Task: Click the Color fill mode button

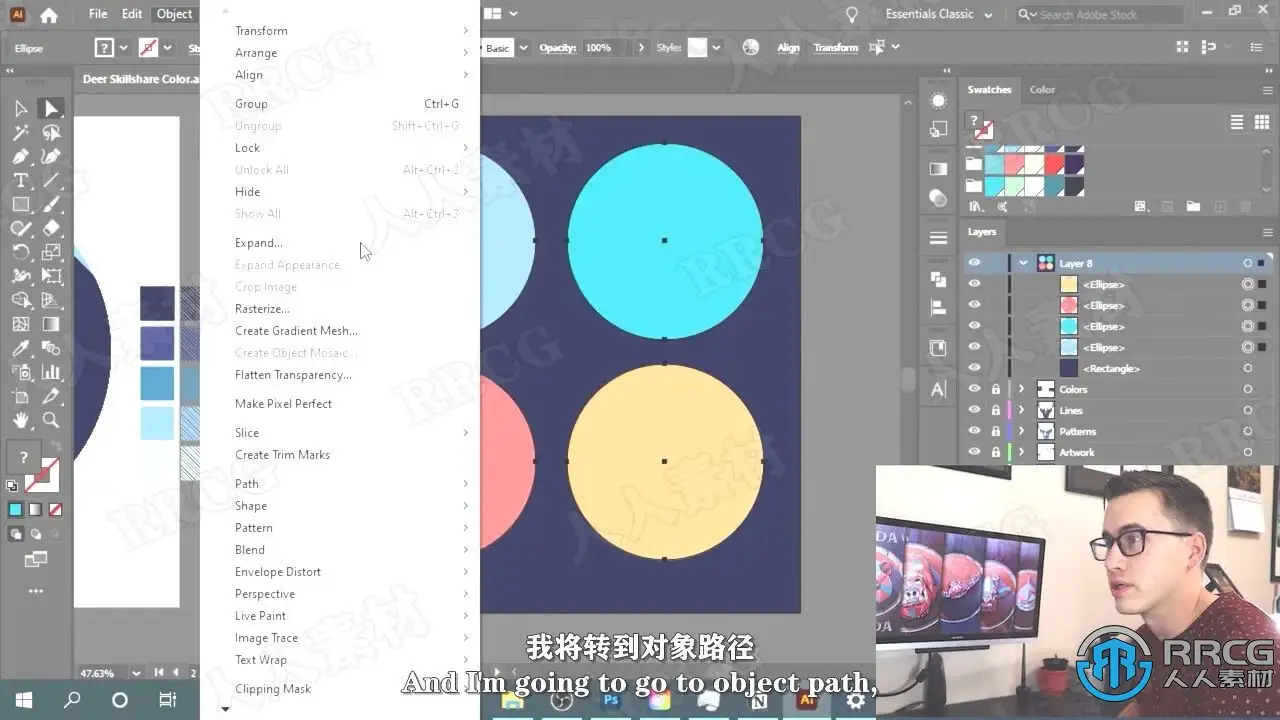Action: [x=15, y=509]
